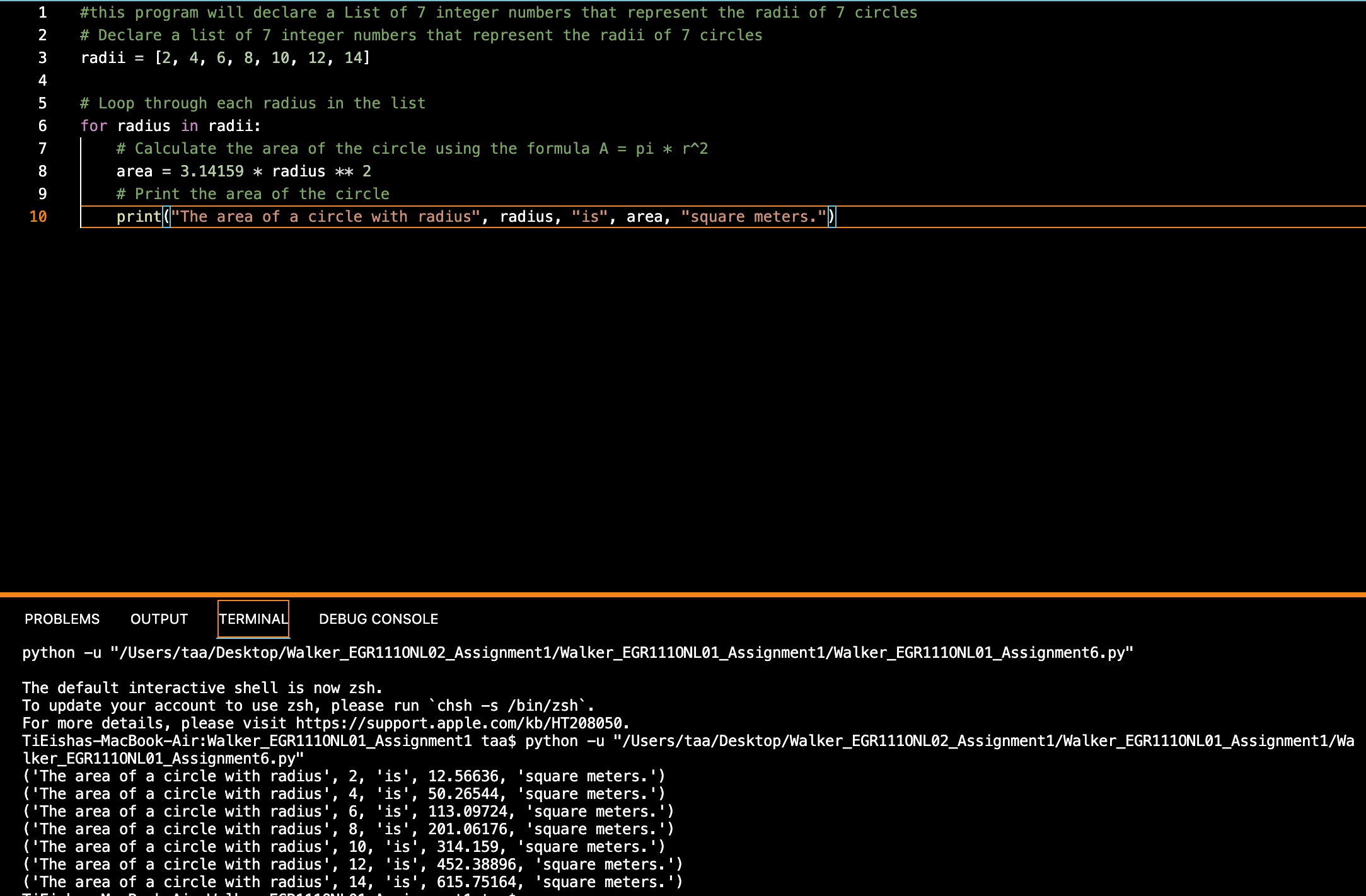
Task: Click the '# Loop through each radius' comment
Action: tap(252, 103)
